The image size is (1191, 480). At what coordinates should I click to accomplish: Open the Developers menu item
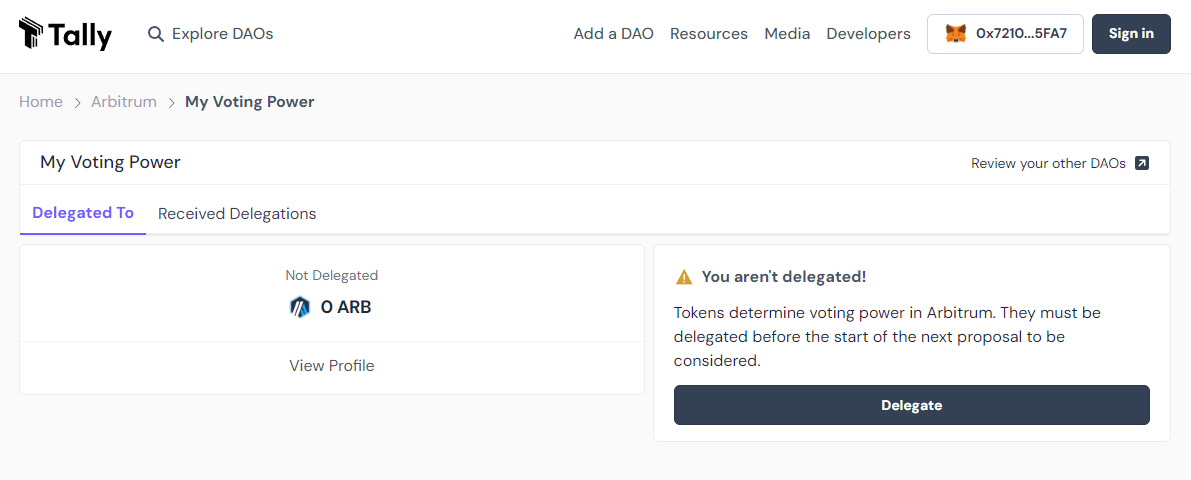(868, 34)
